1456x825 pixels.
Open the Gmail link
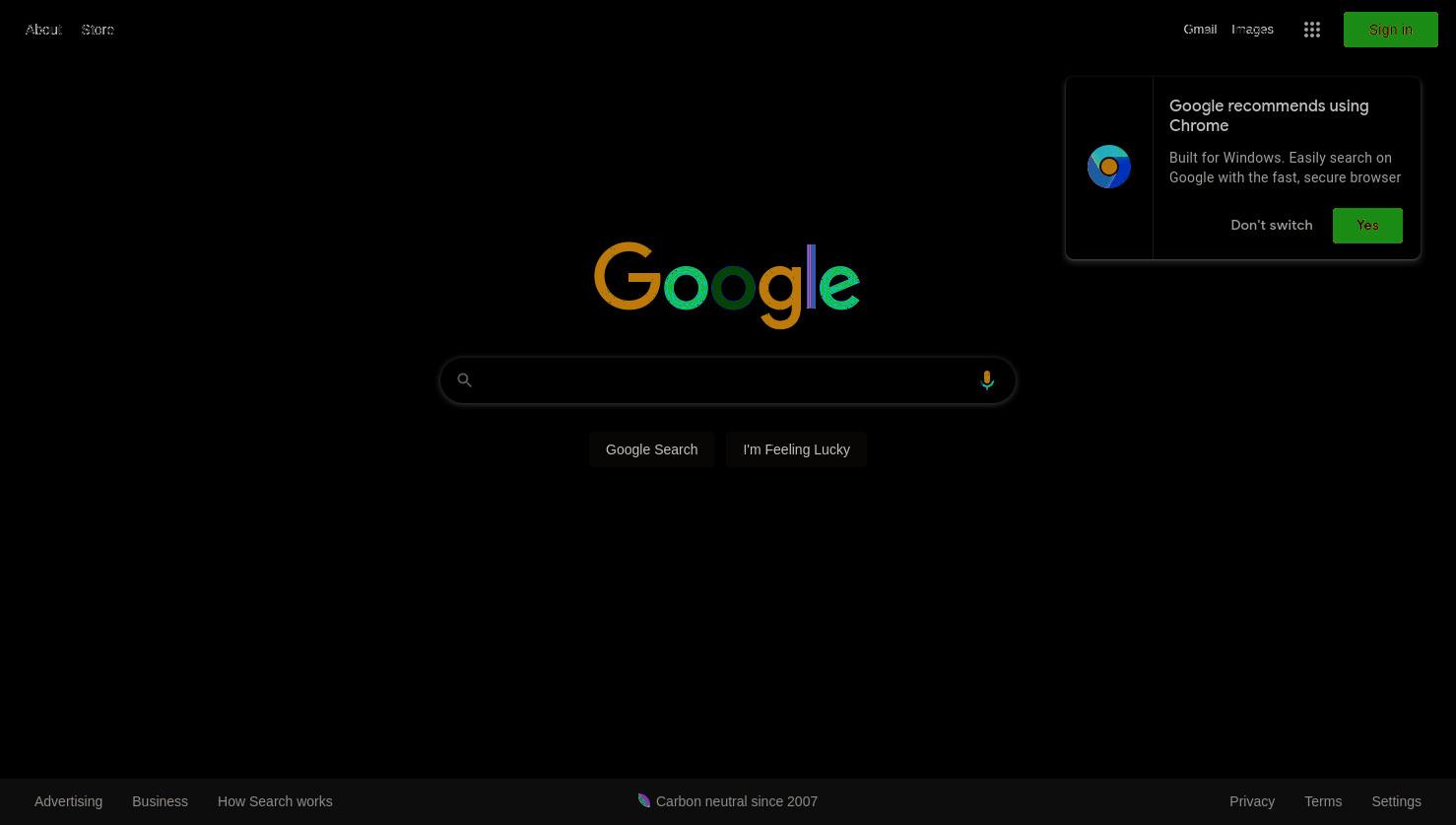click(x=1200, y=30)
